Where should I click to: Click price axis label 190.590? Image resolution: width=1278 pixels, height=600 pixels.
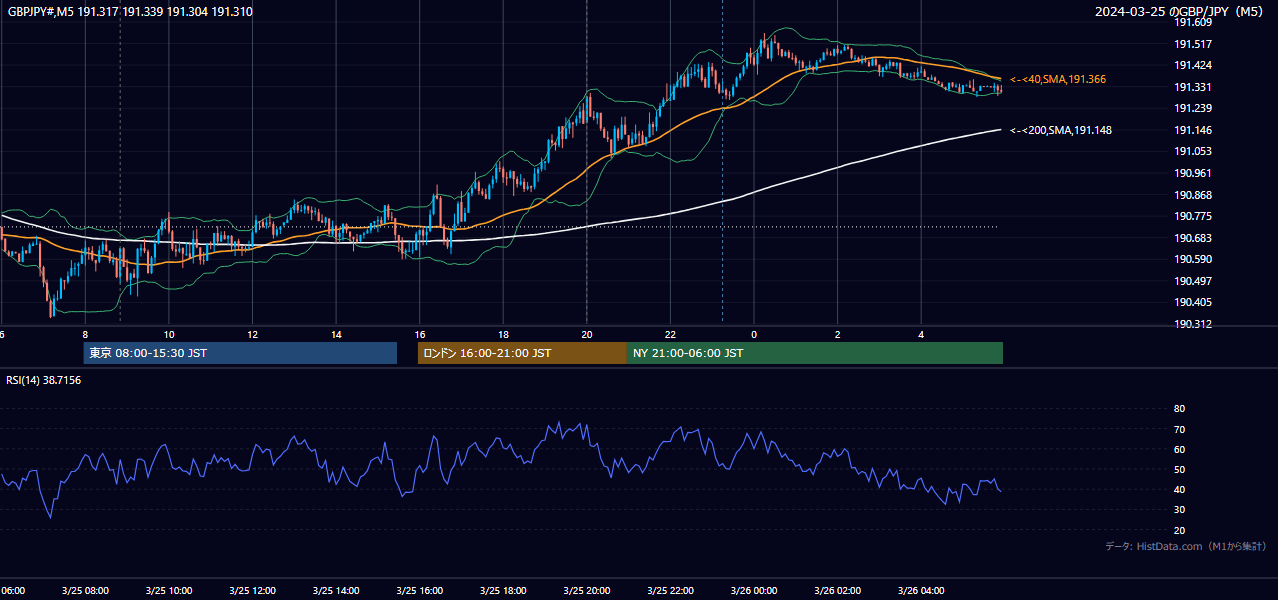click(x=1193, y=259)
